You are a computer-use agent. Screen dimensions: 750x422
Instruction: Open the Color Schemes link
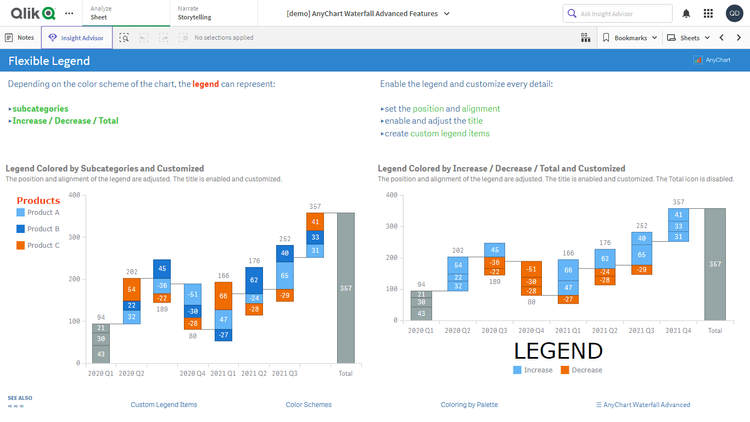[x=308, y=405]
